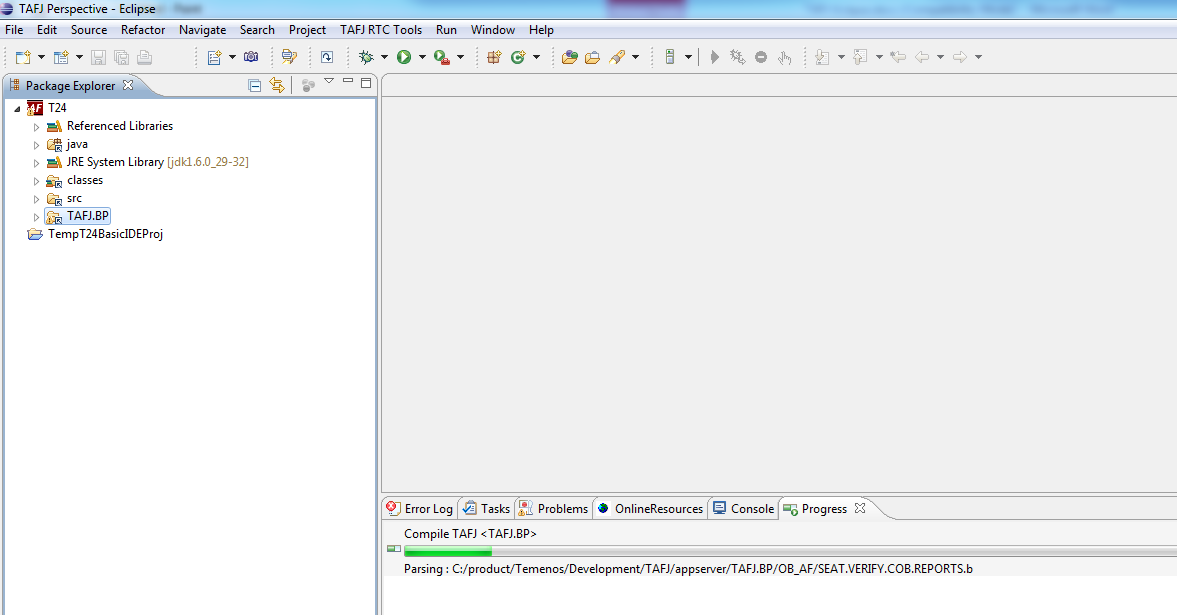The image size is (1177, 615).
Task: Open the Package Explorer view menu triangle
Action: point(329,82)
